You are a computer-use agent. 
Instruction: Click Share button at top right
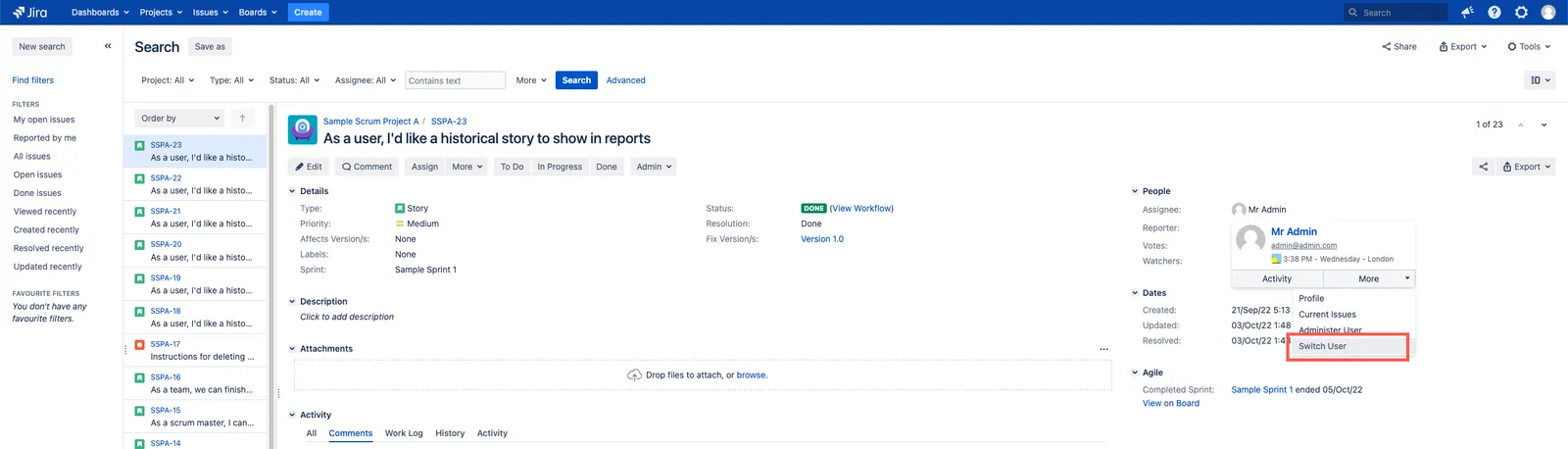1398,46
